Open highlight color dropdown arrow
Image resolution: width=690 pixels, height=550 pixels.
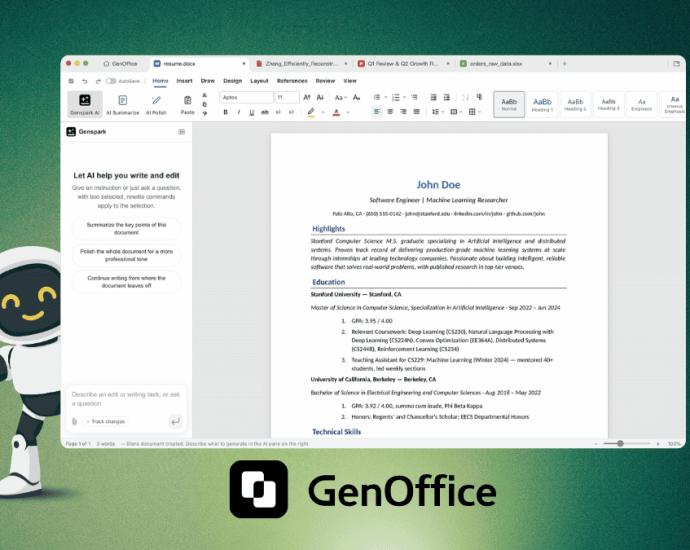323,112
